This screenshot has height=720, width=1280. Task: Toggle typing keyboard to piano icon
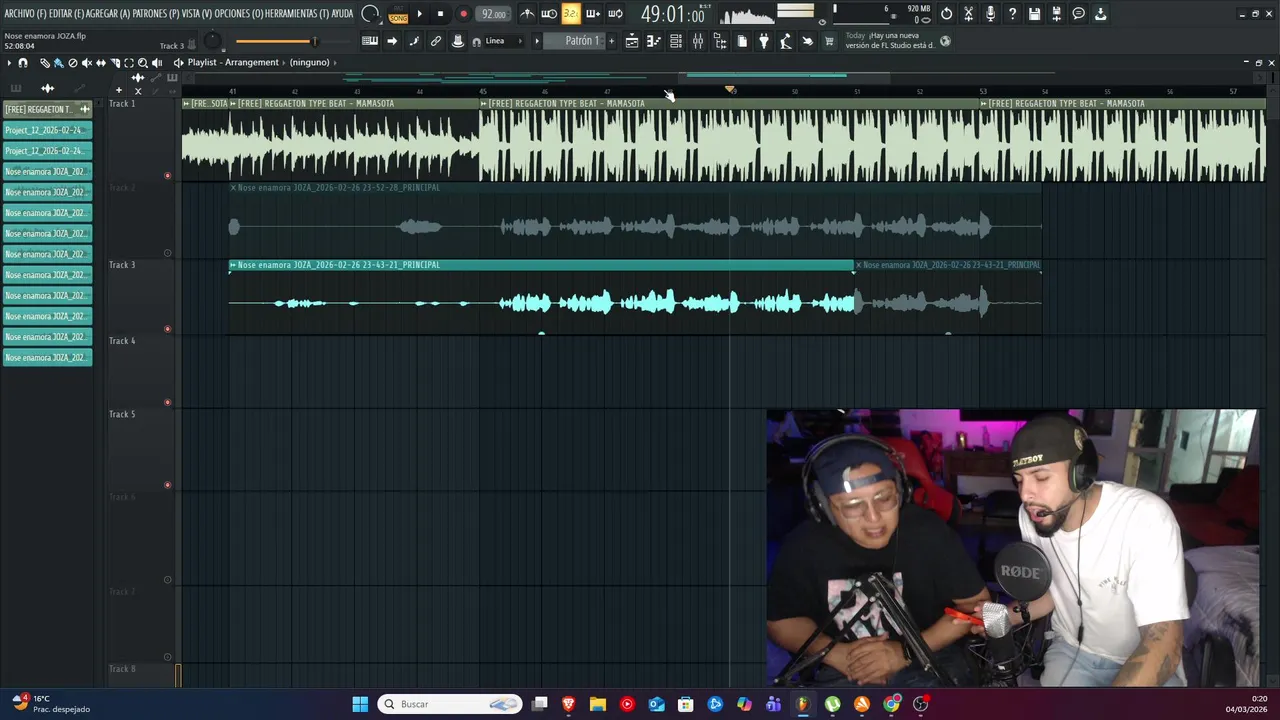pyautogui.click(x=369, y=41)
